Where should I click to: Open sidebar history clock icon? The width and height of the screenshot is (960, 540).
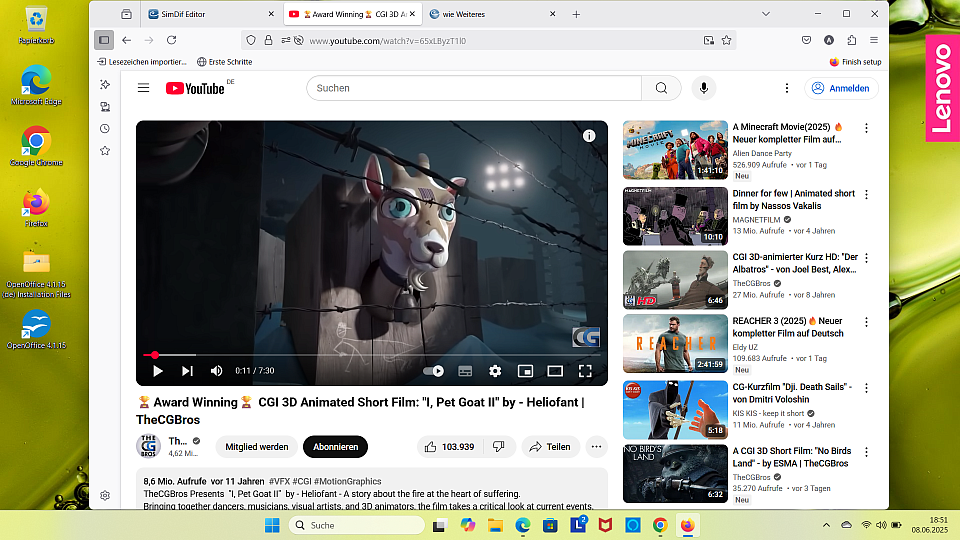coord(105,129)
